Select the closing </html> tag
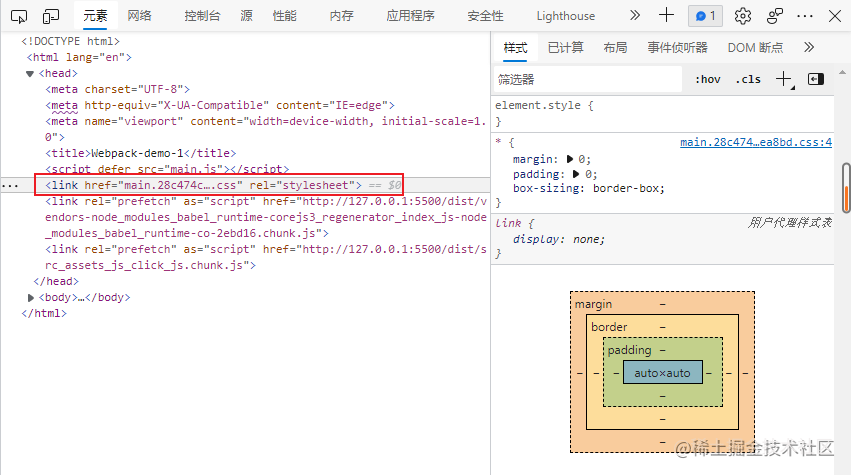 pyautogui.click(x=44, y=313)
